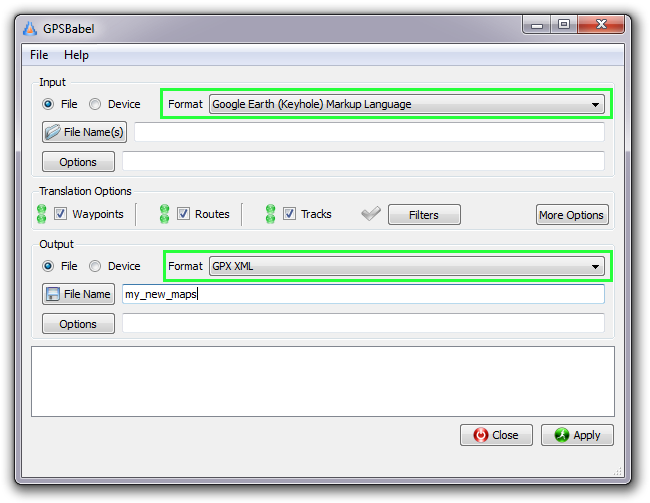The height and width of the screenshot is (503, 650).
Task: Click the input file name text field
Action: [369, 132]
